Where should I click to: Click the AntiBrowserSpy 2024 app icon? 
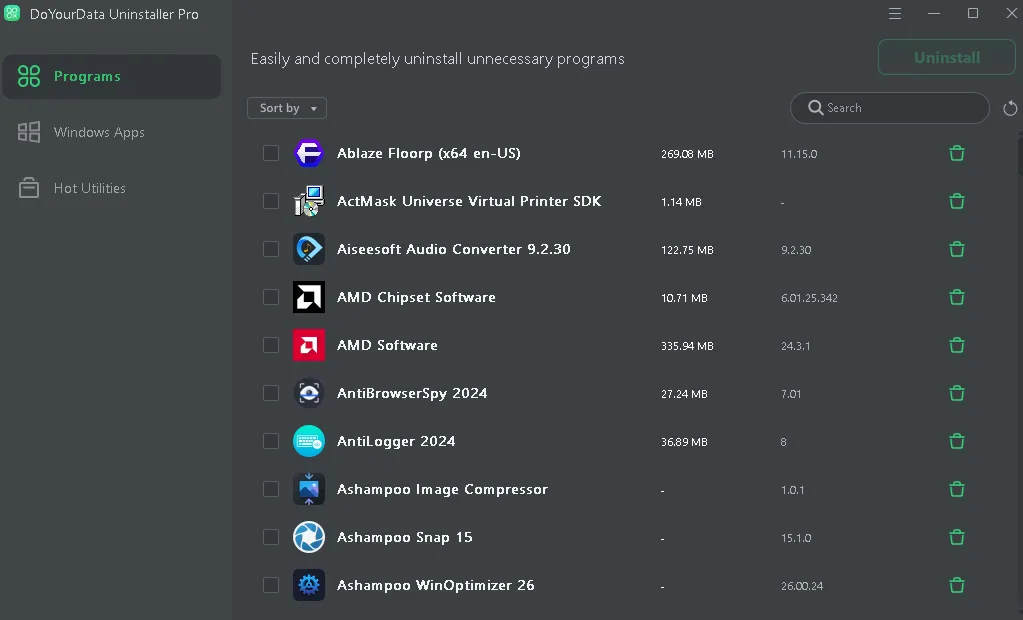[309, 393]
